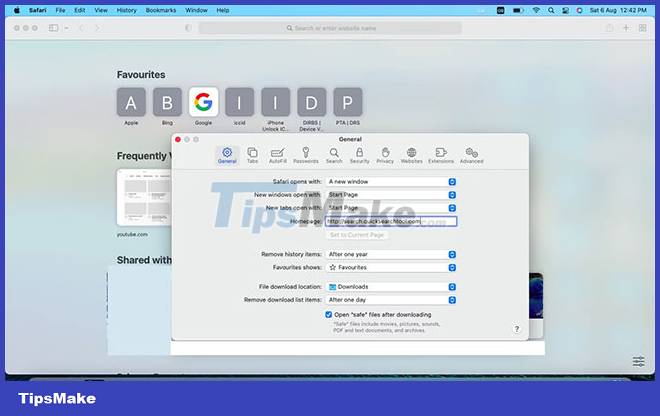Open Control Centre in menu bar

pos(565,10)
